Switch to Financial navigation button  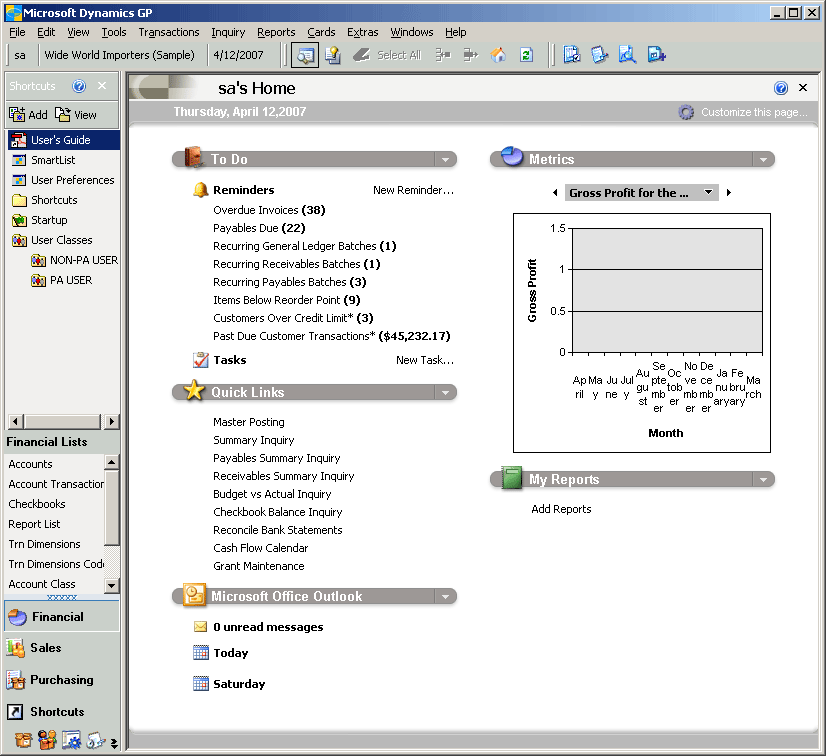point(62,617)
